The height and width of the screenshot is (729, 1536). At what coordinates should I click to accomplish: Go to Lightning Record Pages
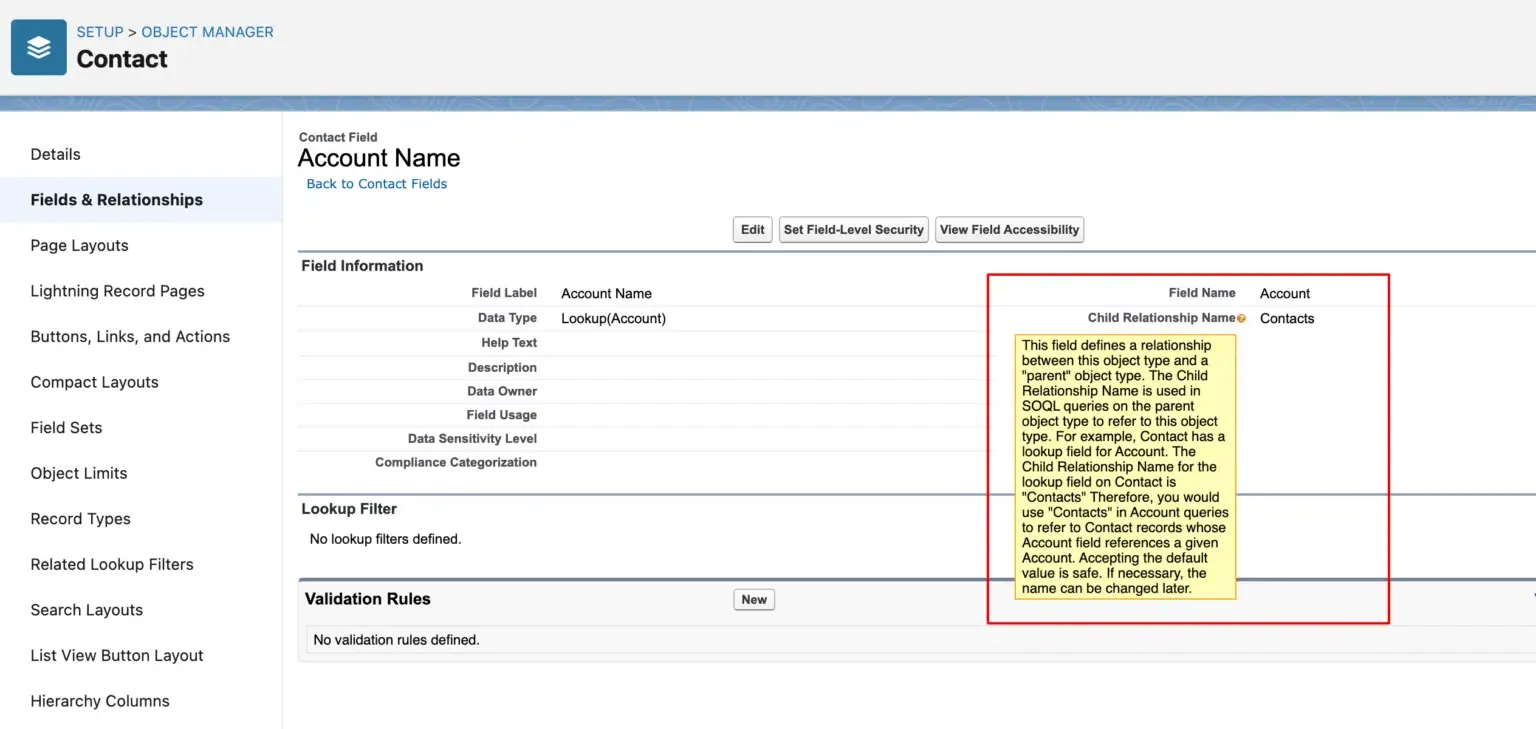pyautogui.click(x=118, y=291)
